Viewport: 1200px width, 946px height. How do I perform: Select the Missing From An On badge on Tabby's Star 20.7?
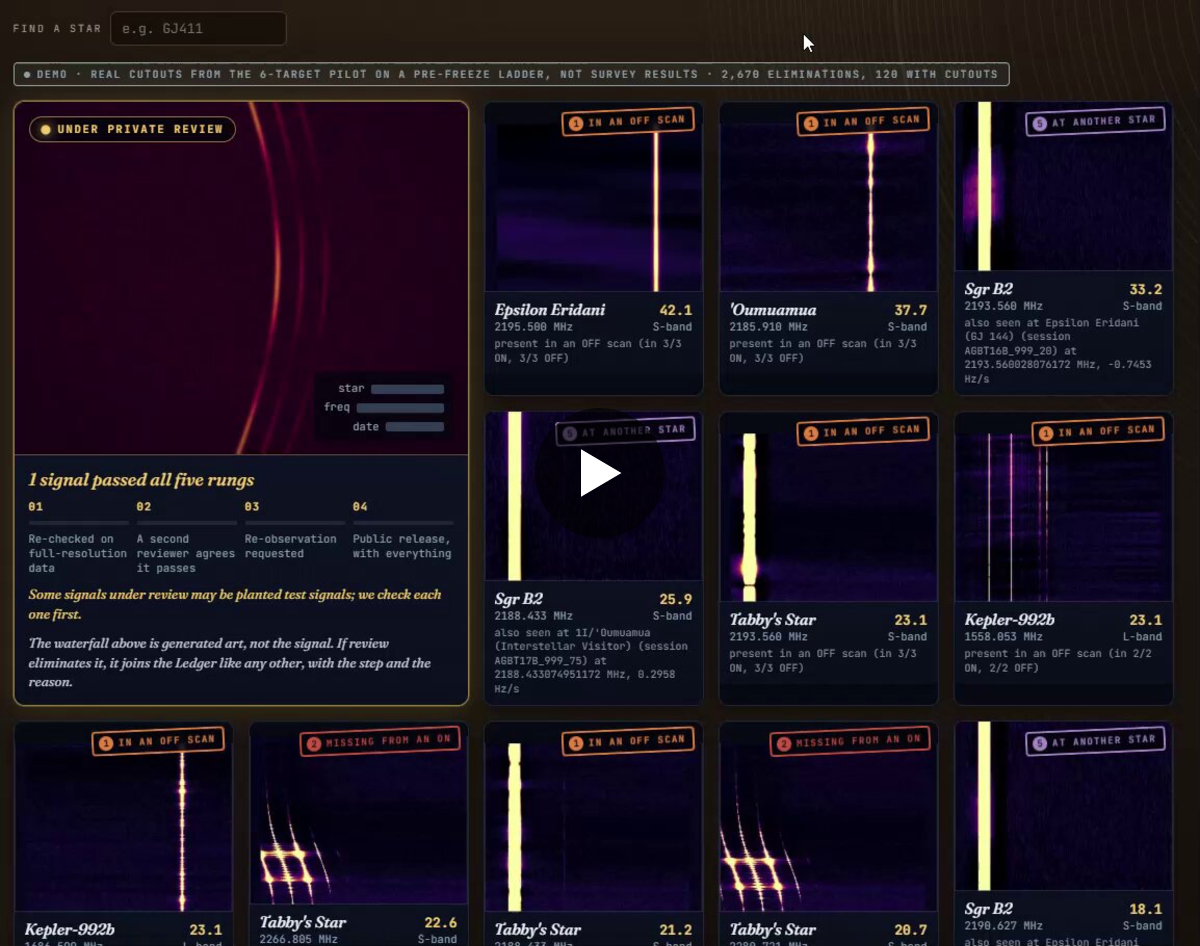pos(849,742)
